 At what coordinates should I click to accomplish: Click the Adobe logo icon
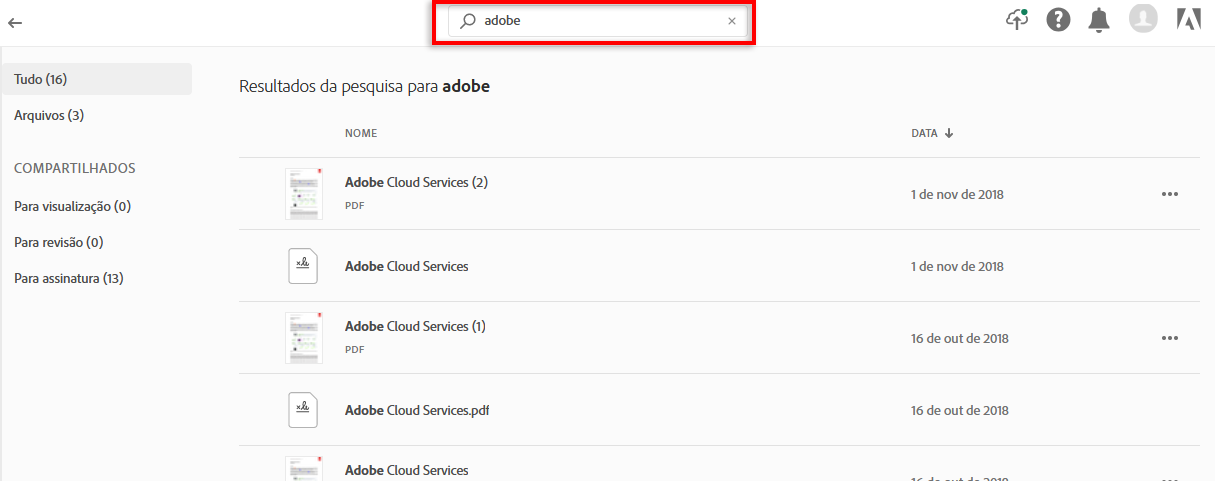(x=1189, y=20)
